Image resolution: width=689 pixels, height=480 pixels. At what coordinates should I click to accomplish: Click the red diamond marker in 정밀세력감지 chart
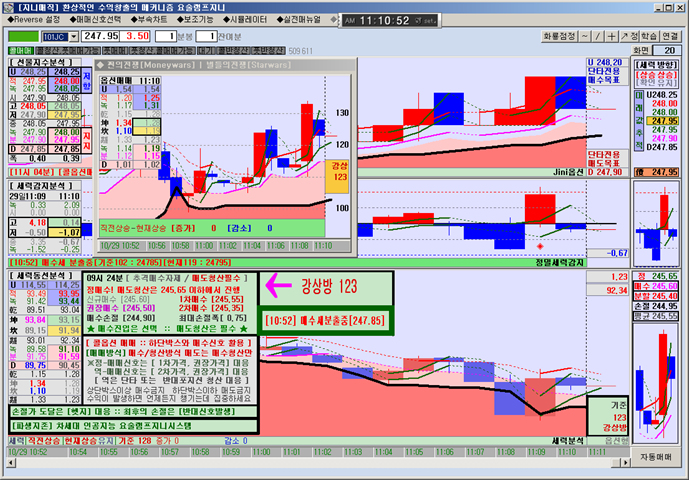click(x=540, y=246)
